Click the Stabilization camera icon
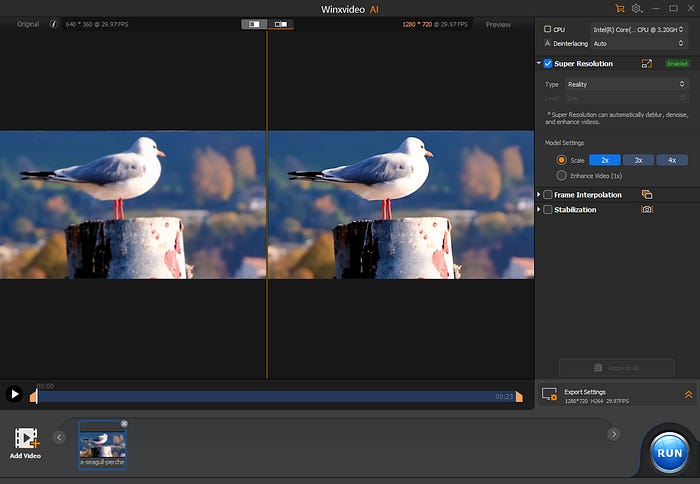700x484 pixels. [647, 210]
